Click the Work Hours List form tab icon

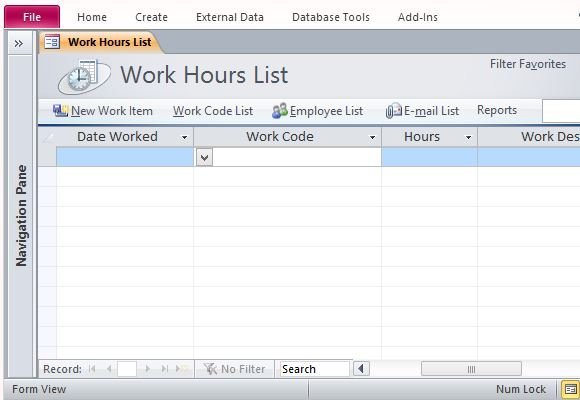tap(52, 42)
